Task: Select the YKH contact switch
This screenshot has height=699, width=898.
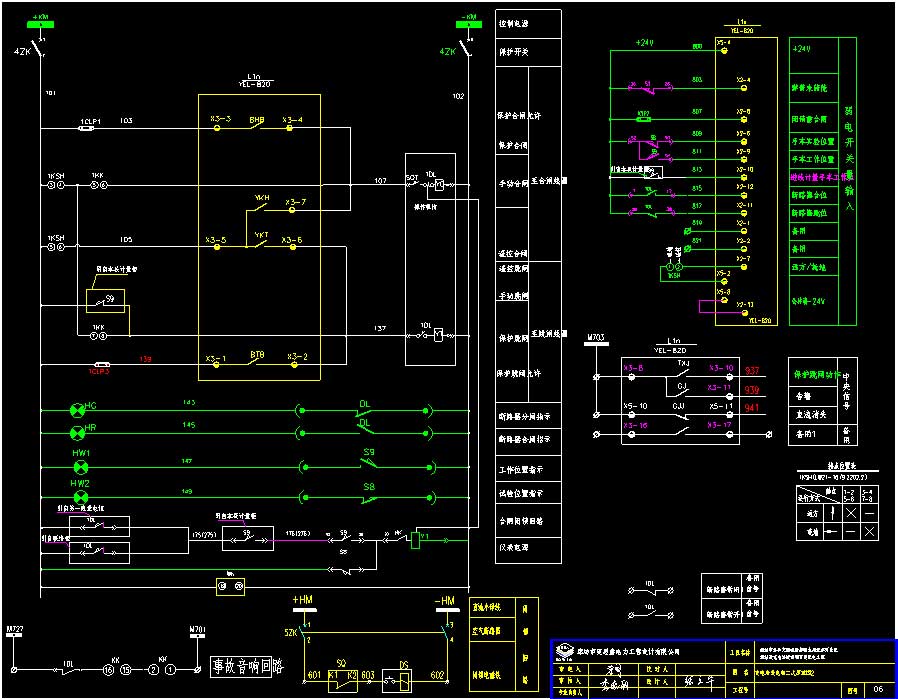Action: tap(260, 204)
